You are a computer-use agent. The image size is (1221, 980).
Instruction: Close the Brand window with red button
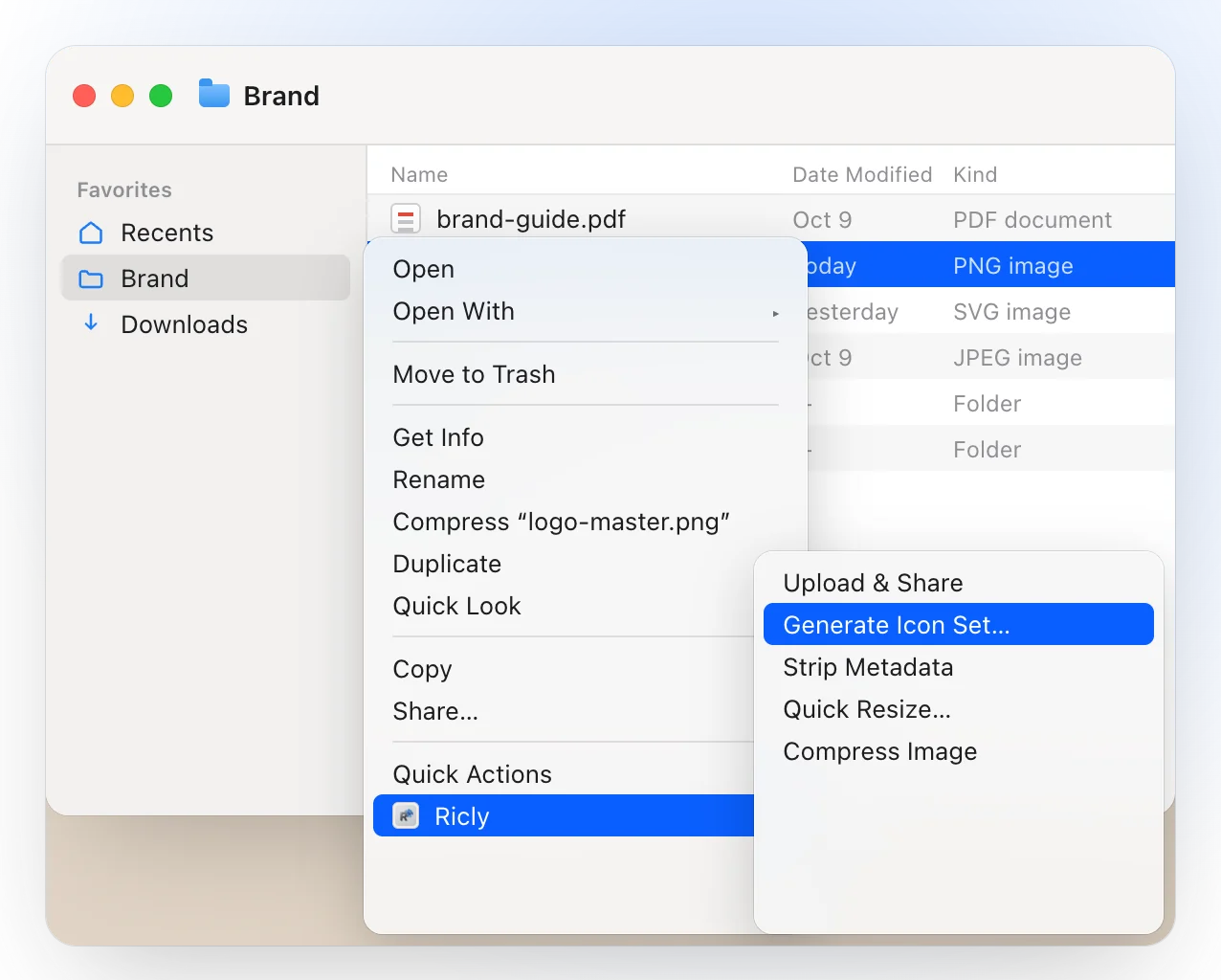(84, 96)
